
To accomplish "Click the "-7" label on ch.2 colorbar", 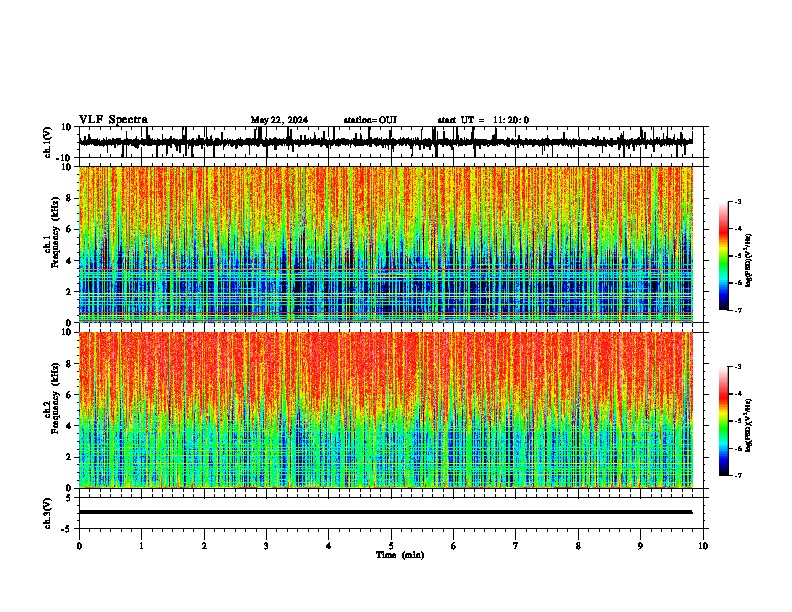I will (x=737, y=476).
